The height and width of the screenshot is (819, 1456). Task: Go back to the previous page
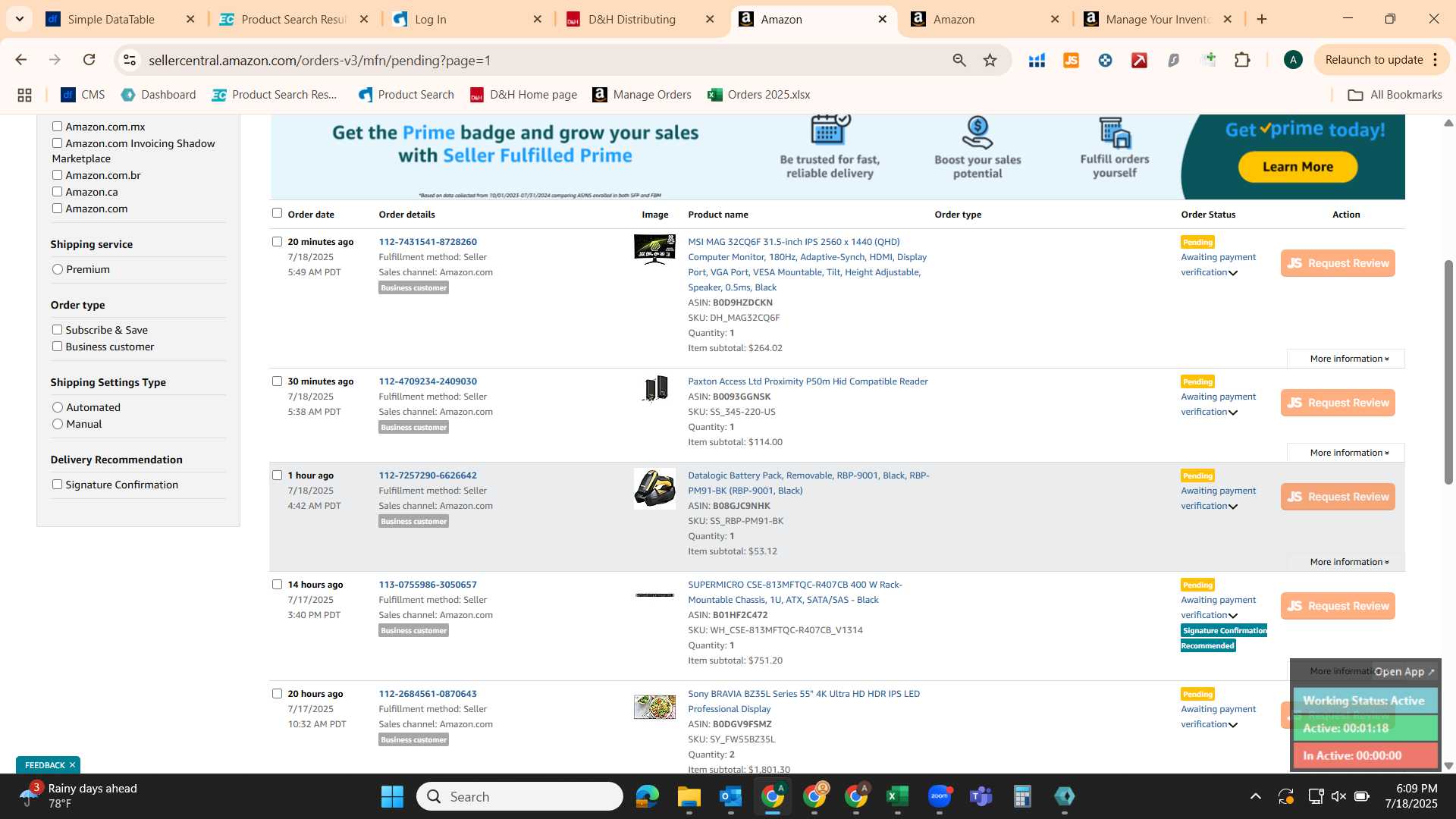(21, 60)
